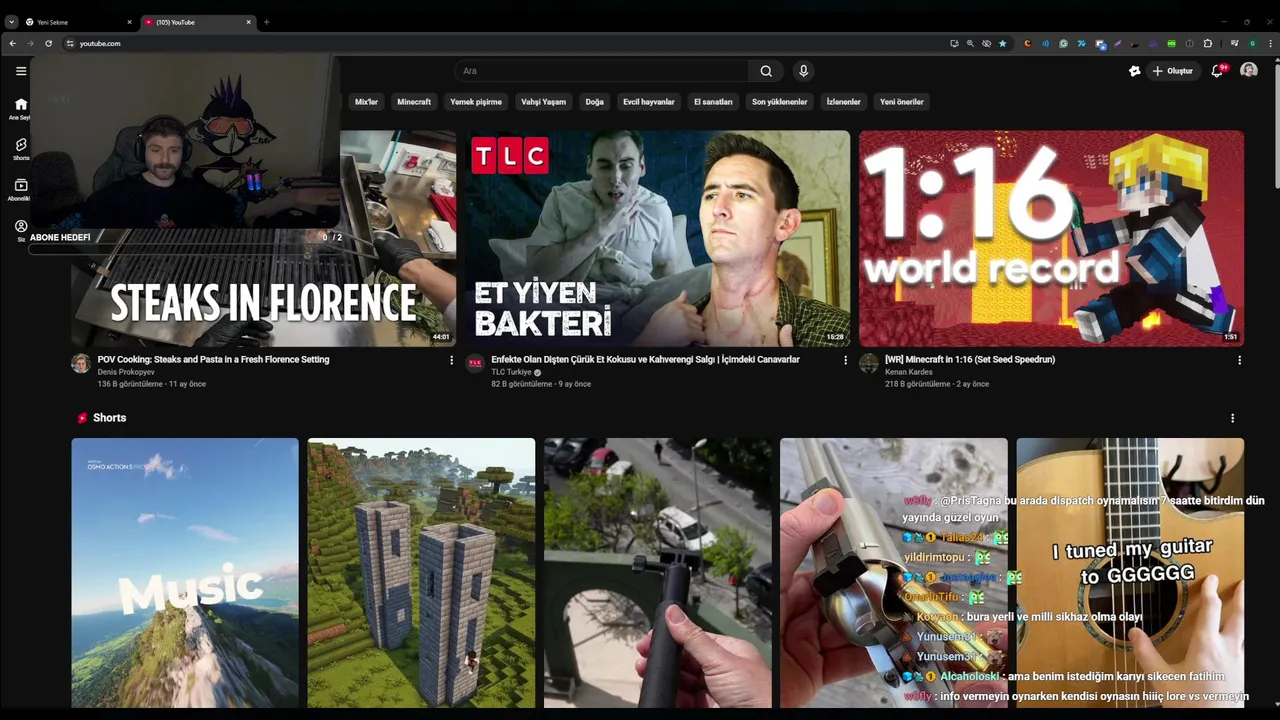The width and height of the screenshot is (1280, 720).
Task: Open POV Cooking: Steaks and Pasta title
Action: (x=213, y=359)
